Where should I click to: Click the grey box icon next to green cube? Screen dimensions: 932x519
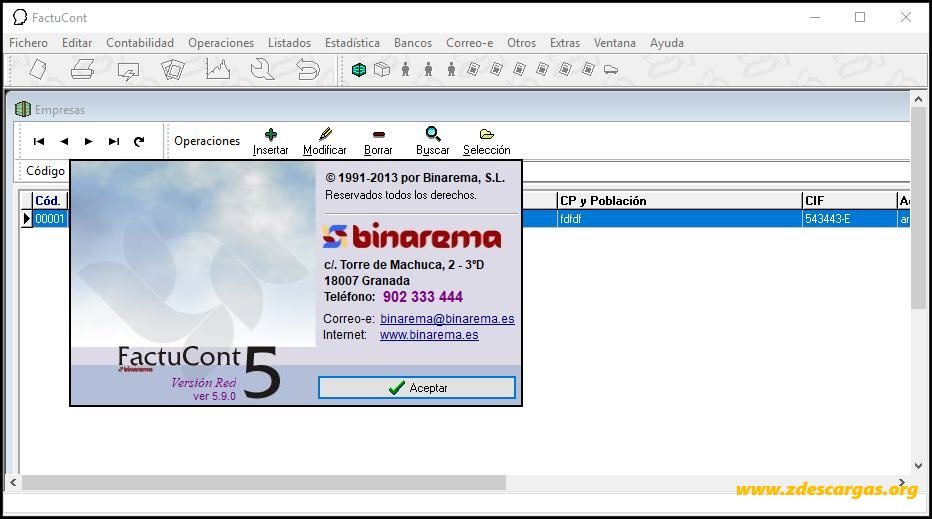point(382,70)
